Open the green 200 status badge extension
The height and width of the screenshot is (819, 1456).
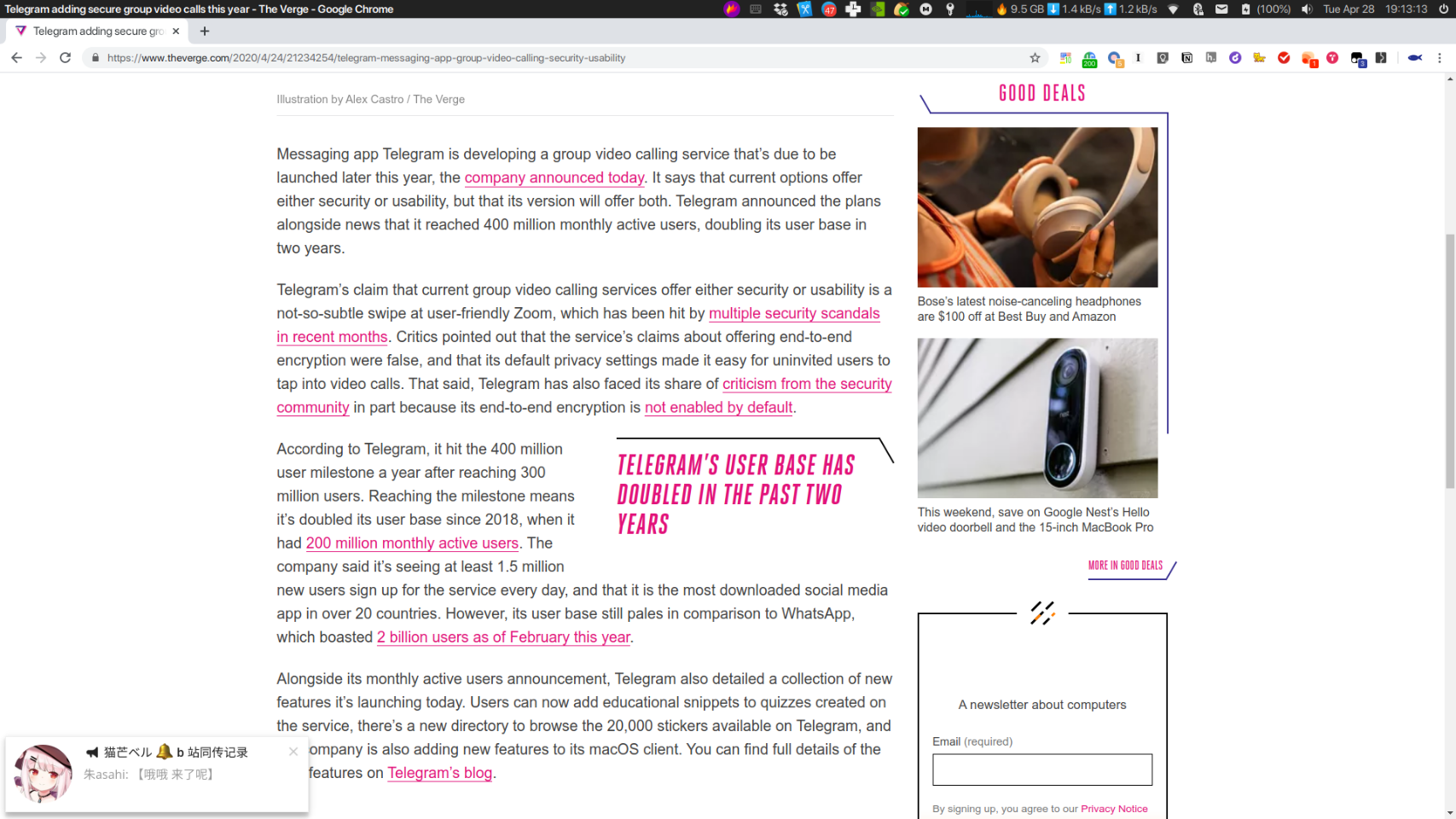[1089, 59]
